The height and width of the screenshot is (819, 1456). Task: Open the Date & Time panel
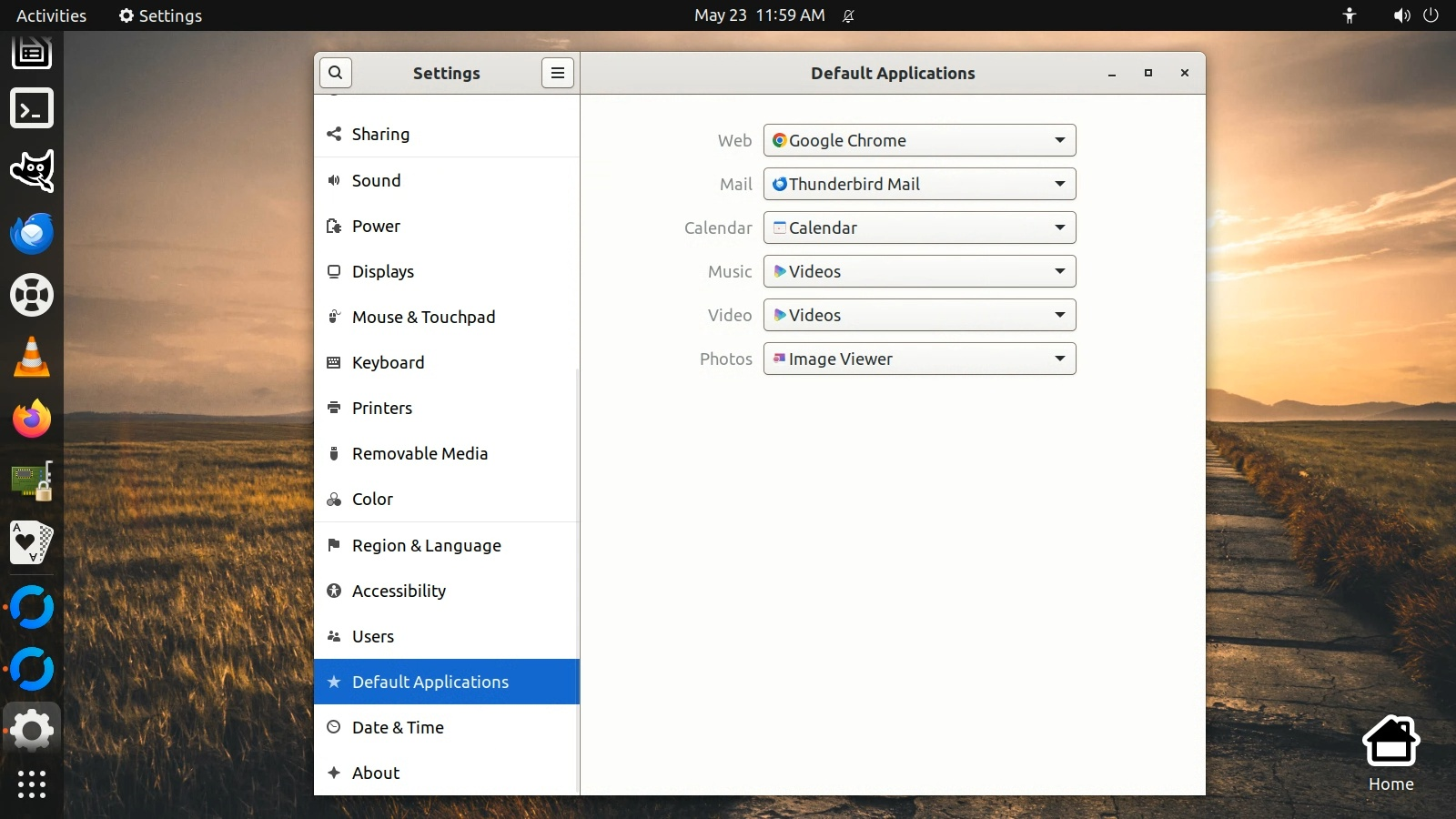point(398,727)
